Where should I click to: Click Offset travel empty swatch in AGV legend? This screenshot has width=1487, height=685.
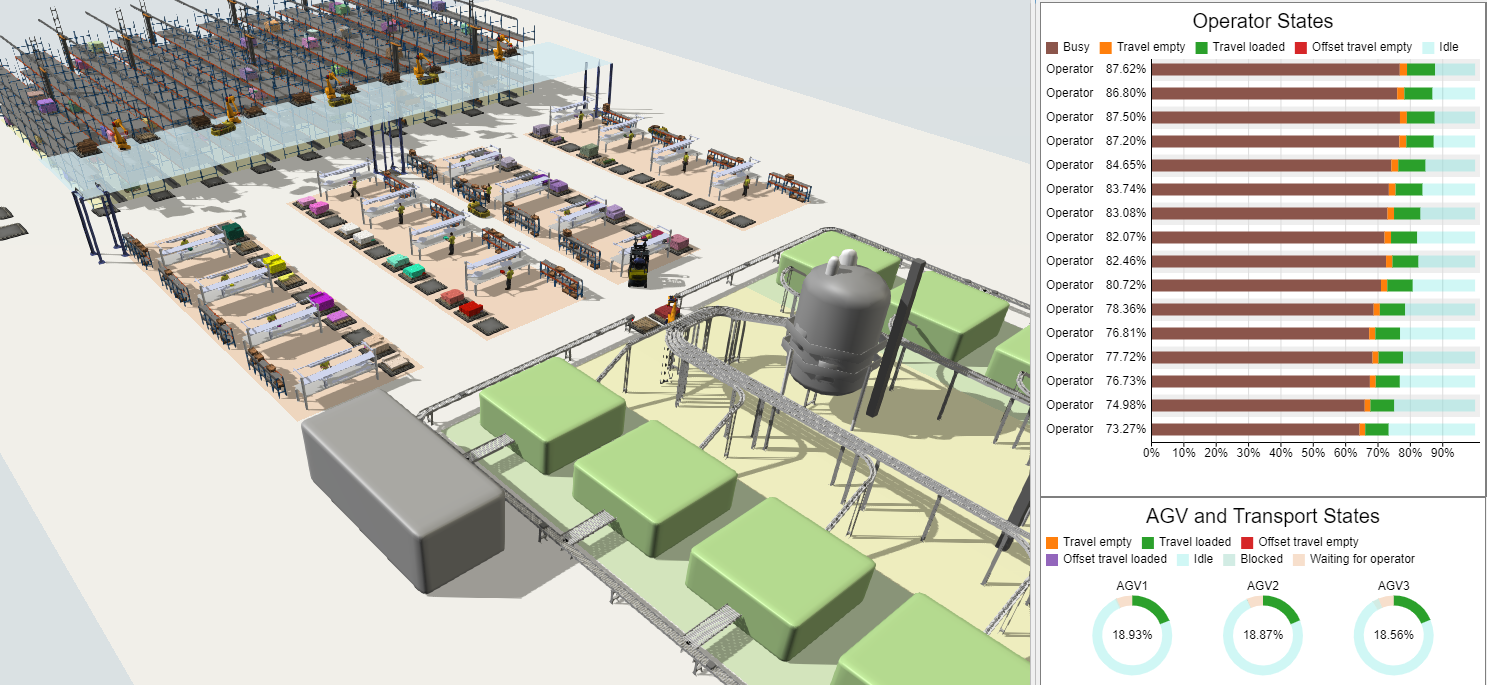(1247, 542)
